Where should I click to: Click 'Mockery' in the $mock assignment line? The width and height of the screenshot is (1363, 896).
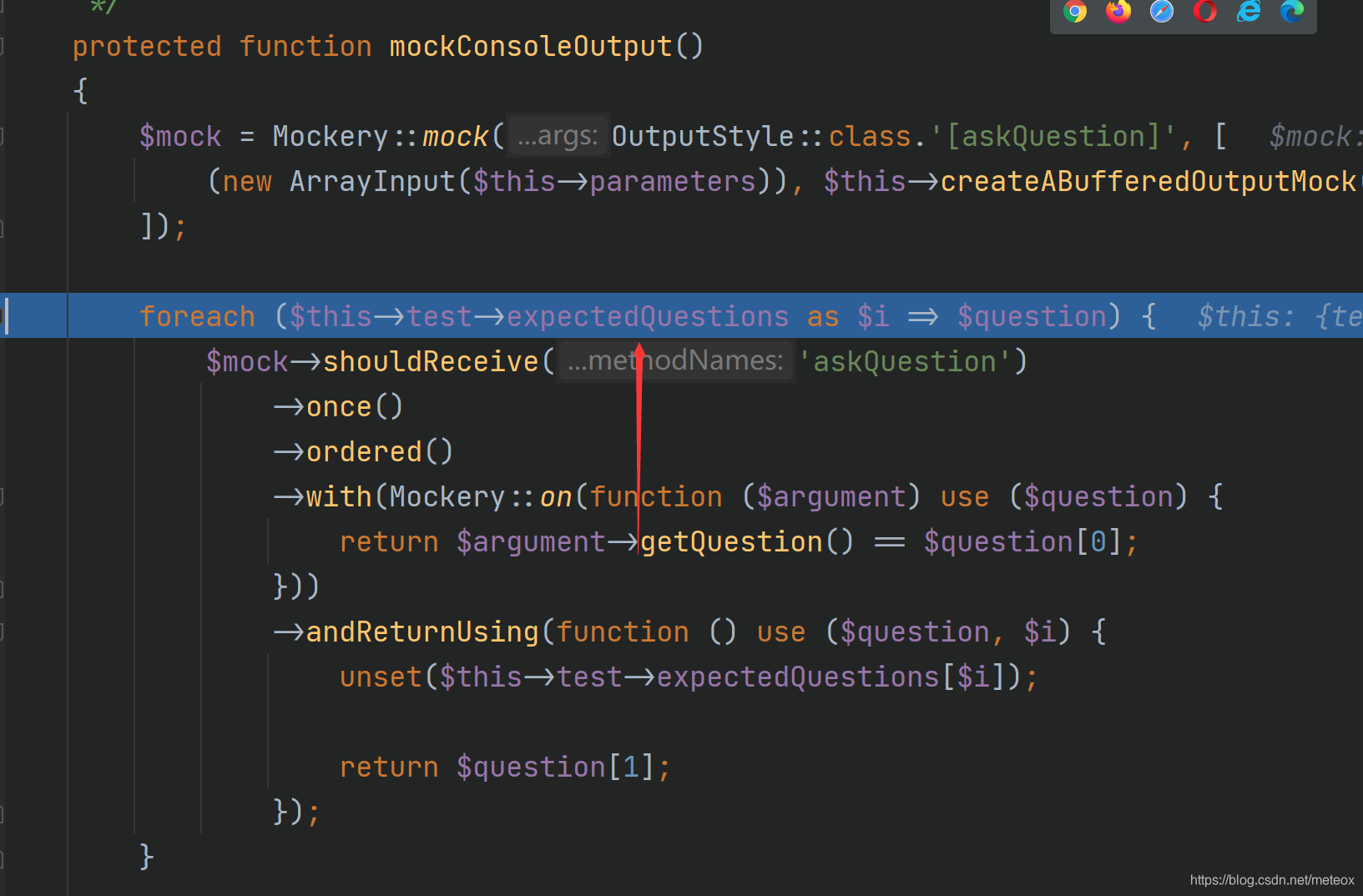point(331,137)
